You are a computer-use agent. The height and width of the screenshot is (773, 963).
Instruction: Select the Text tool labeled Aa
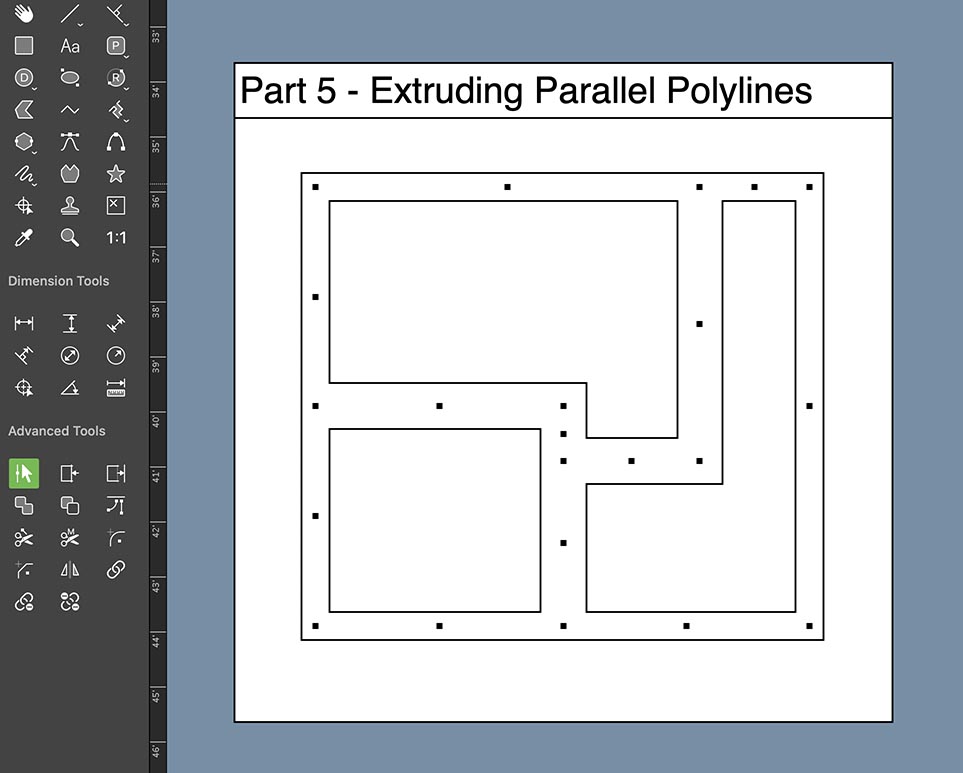pos(69,46)
